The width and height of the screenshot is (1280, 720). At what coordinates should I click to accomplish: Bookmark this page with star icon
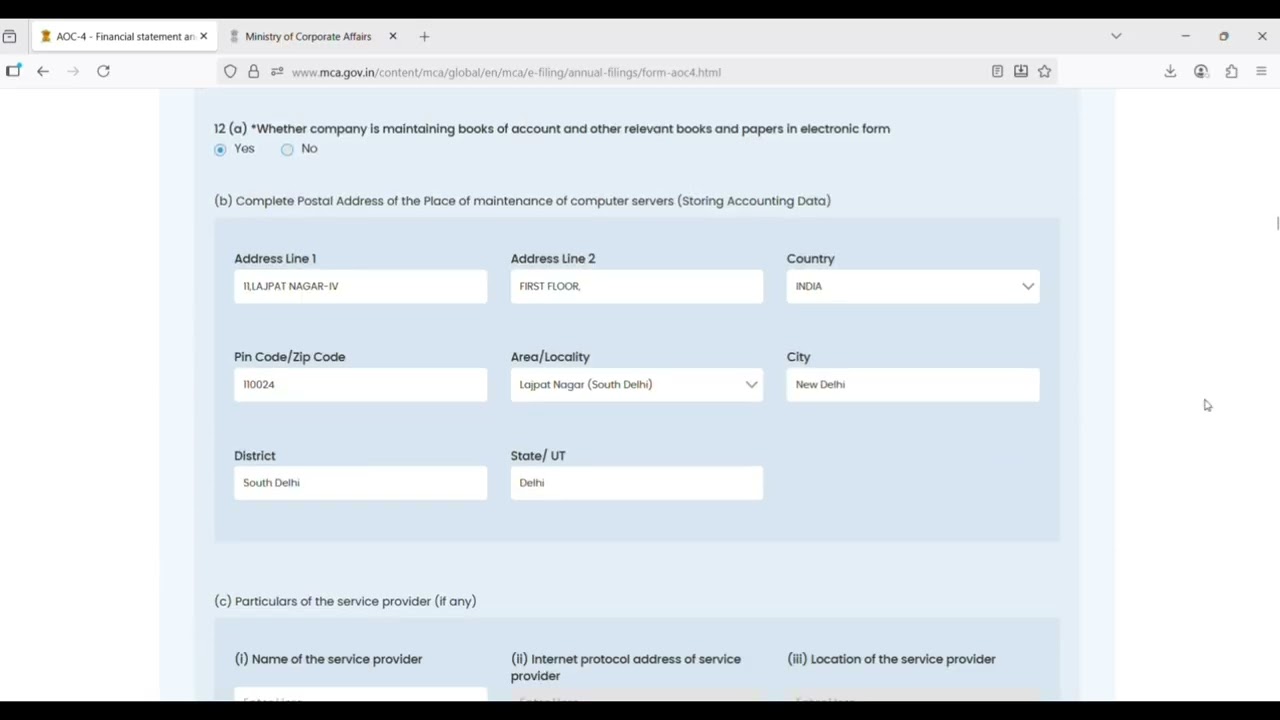coord(1044,72)
